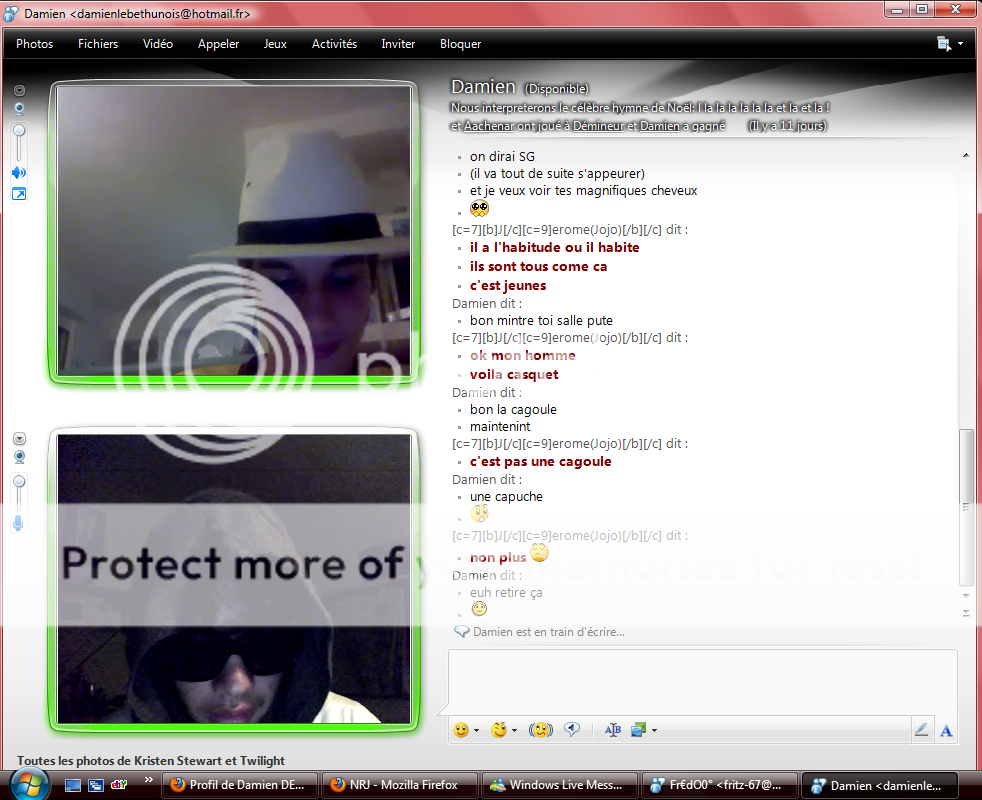This screenshot has height=800, width=982.
Task: Expand the arrow beside the wink icon
Action: pos(515,730)
